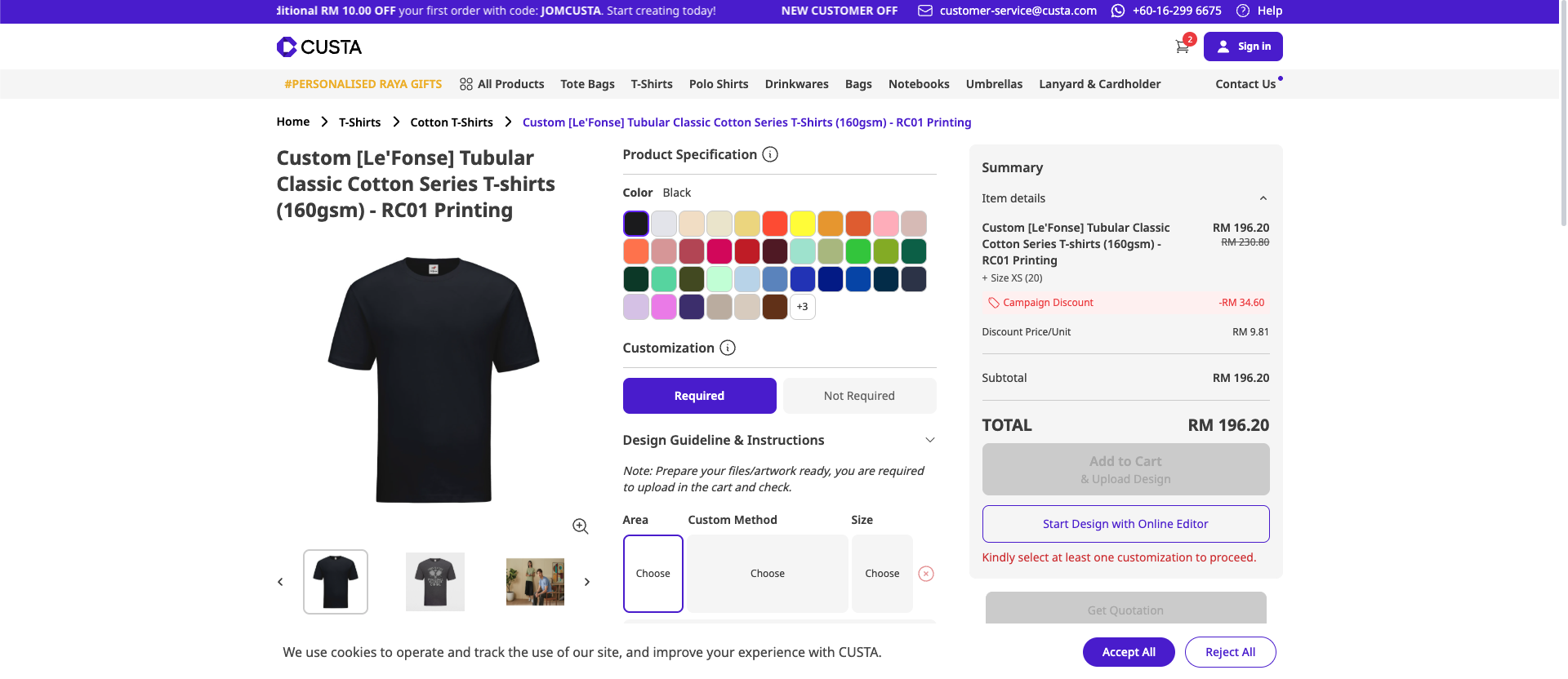The height and width of the screenshot is (679, 1568).
Task: Open the Custom Method Choose selector
Action: pos(768,574)
